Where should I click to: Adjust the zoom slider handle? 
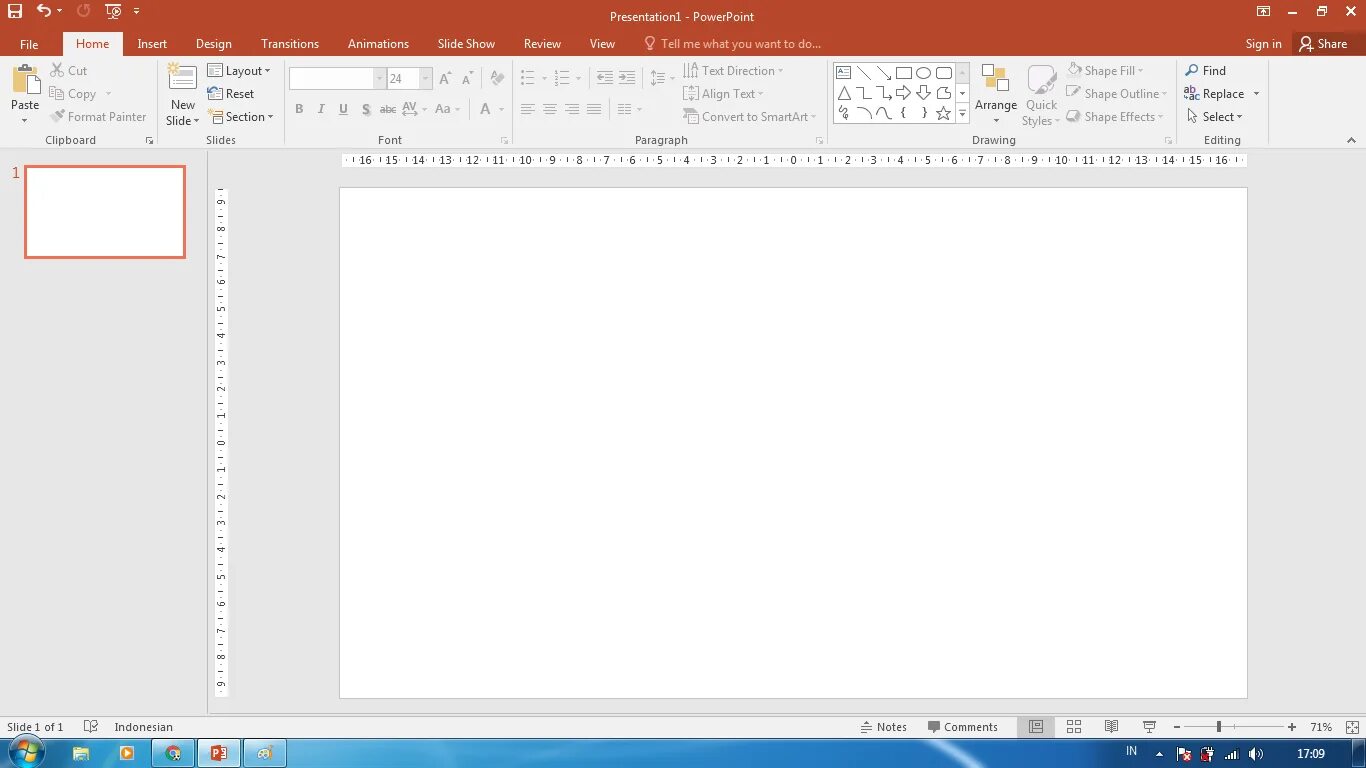(1218, 727)
